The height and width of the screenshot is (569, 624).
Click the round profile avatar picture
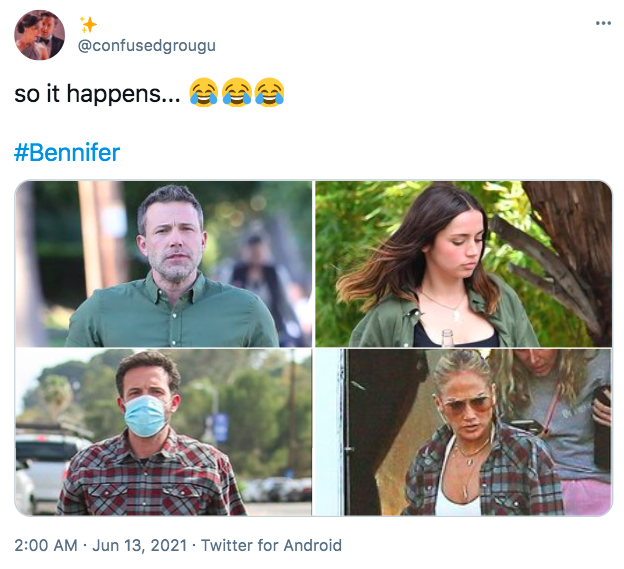coord(39,35)
